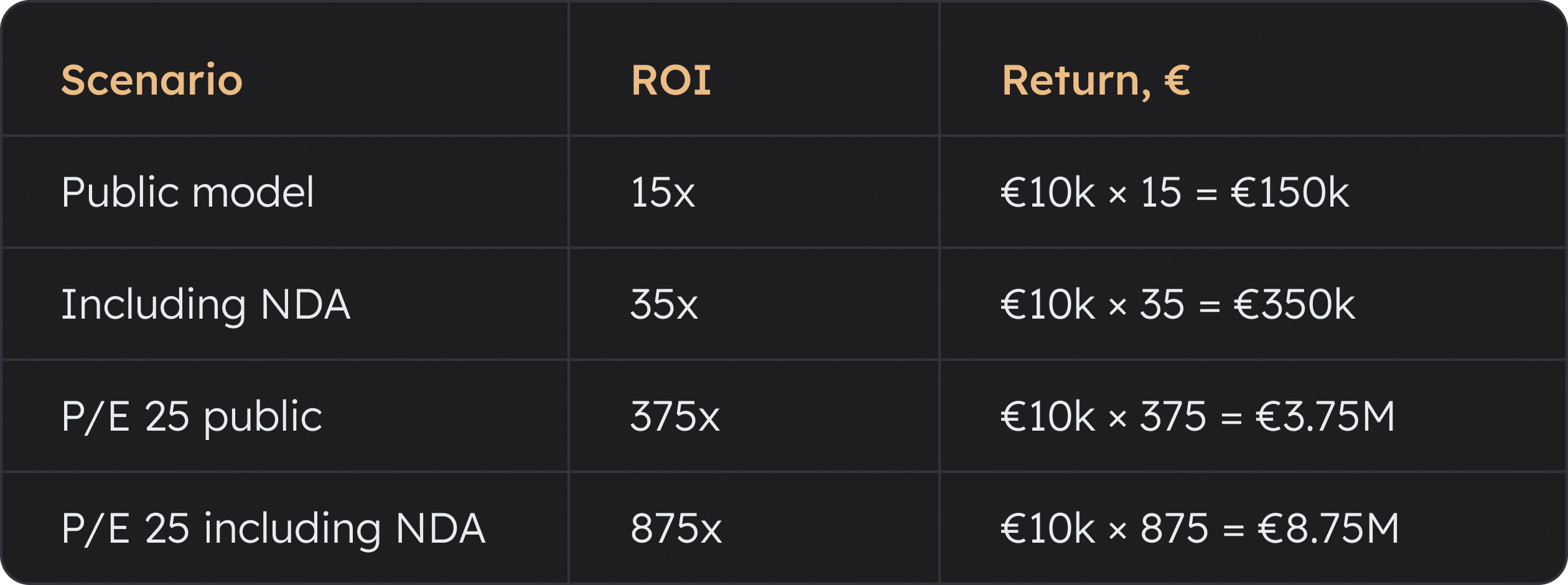Image resolution: width=1568 pixels, height=585 pixels.
Task: Click the €8.75M return calculation
Action: [1200, 528]
